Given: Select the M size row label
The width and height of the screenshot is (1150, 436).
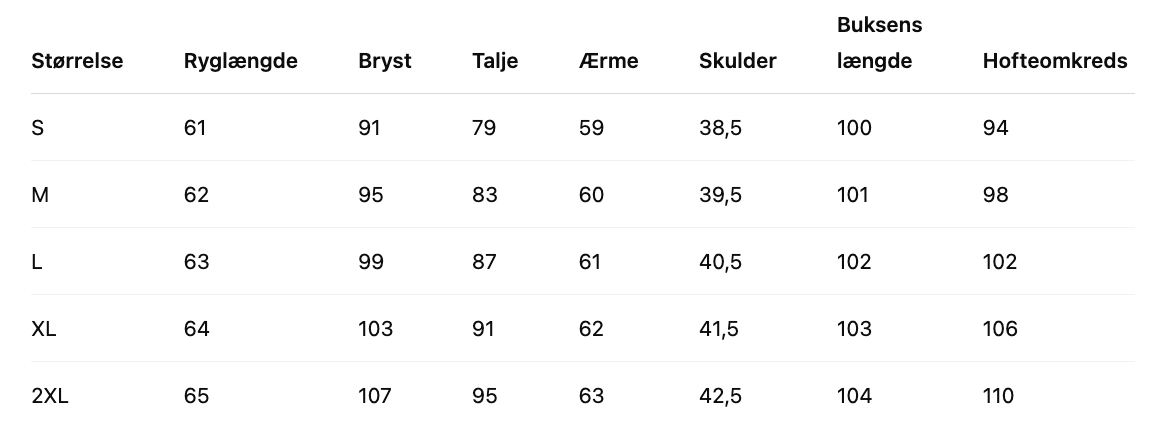Looking at the screenshot, I should [x=40, y=195].
